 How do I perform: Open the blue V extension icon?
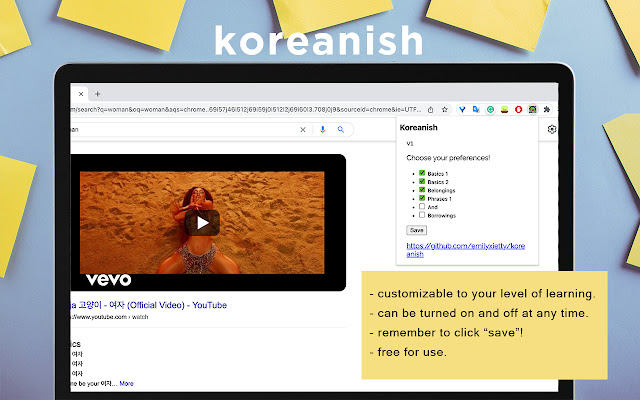click(x=462, y=109)
